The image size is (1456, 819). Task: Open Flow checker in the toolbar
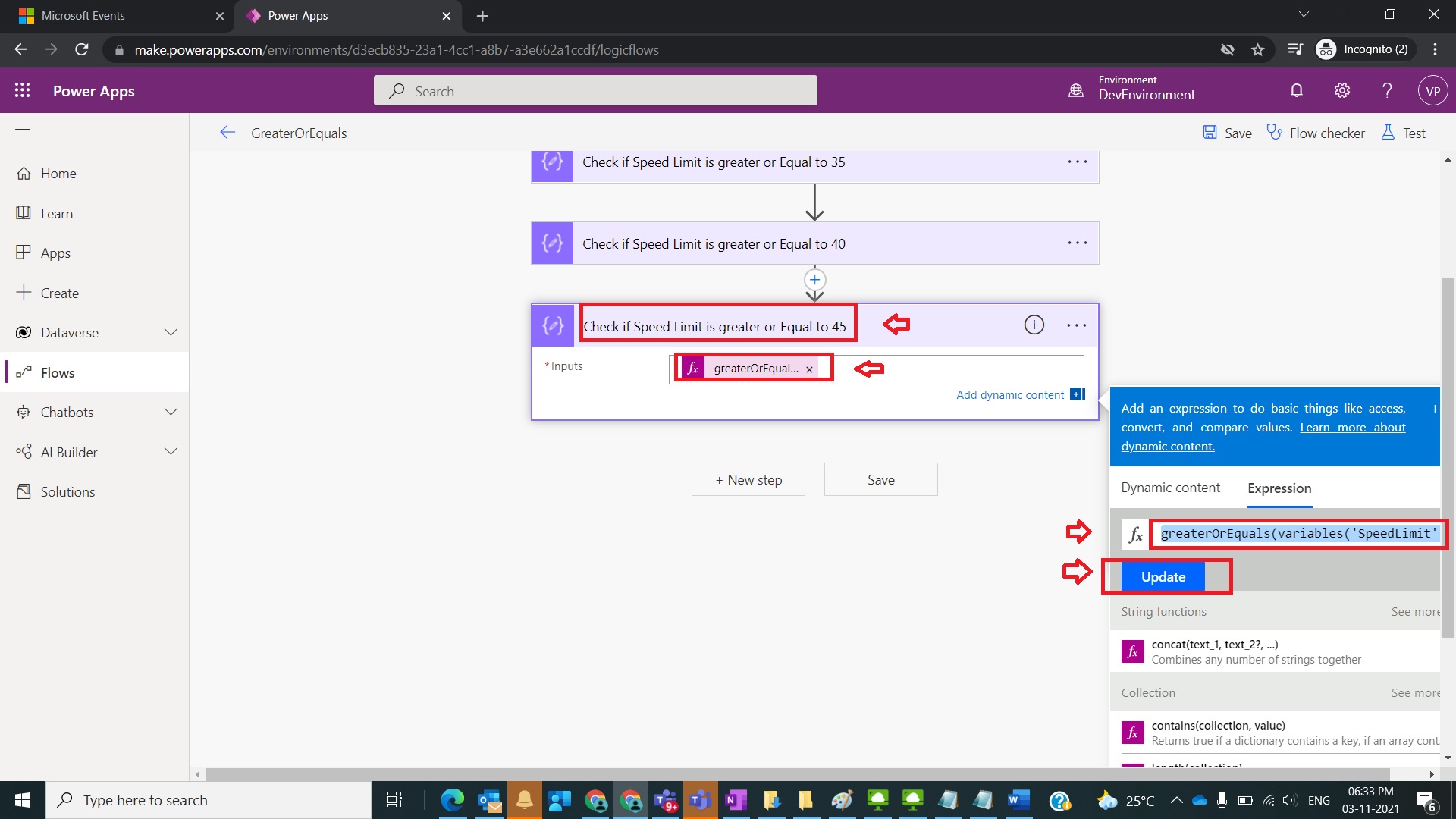click(1316, 133)
